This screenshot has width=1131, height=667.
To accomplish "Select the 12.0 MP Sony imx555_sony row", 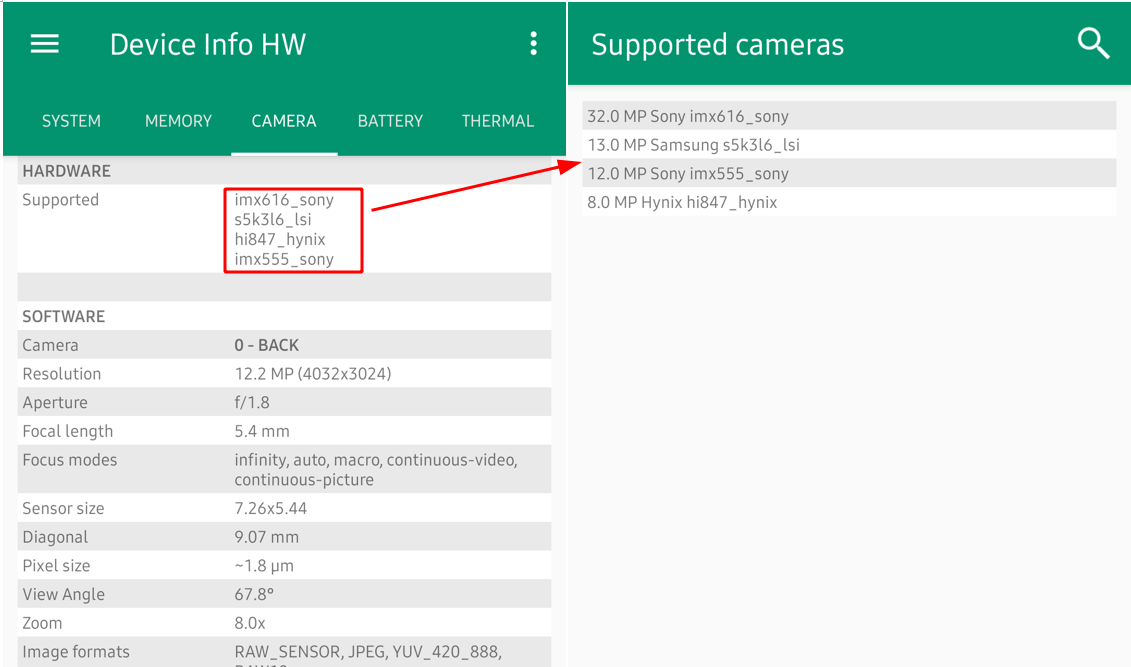I will (x=849, y=173).
